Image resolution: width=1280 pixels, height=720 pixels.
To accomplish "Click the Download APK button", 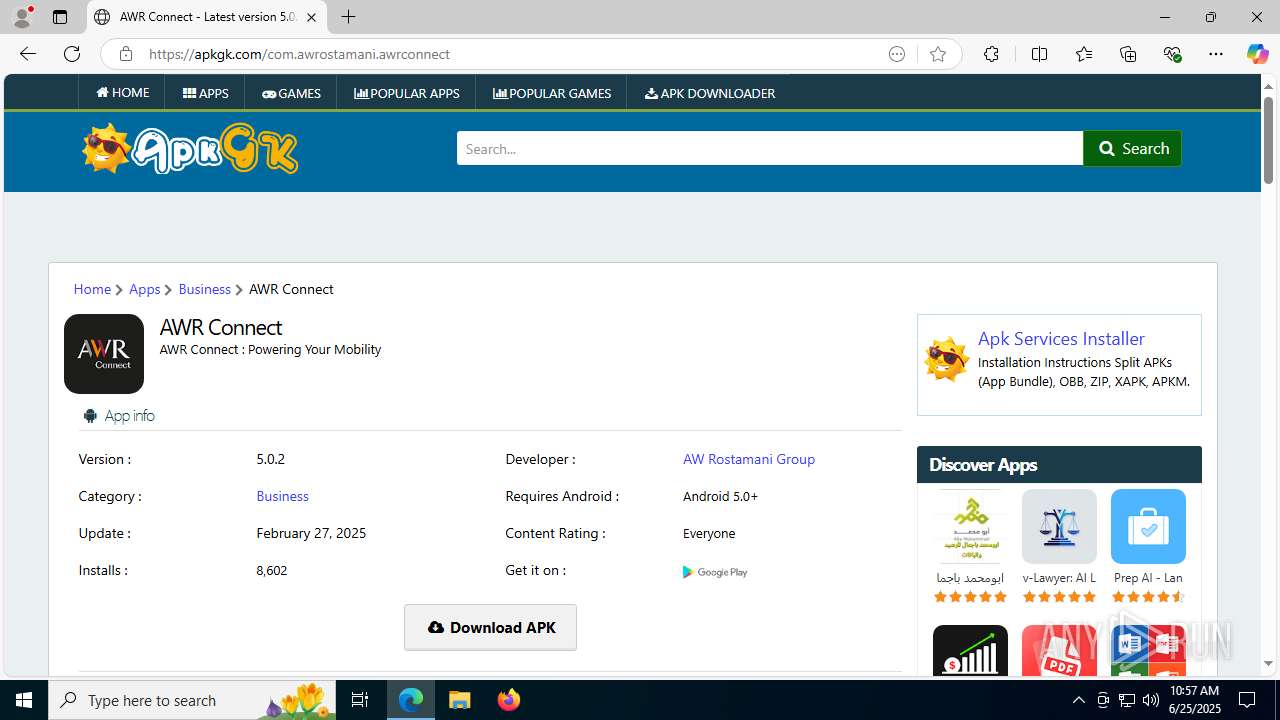I will pos(490,627).
